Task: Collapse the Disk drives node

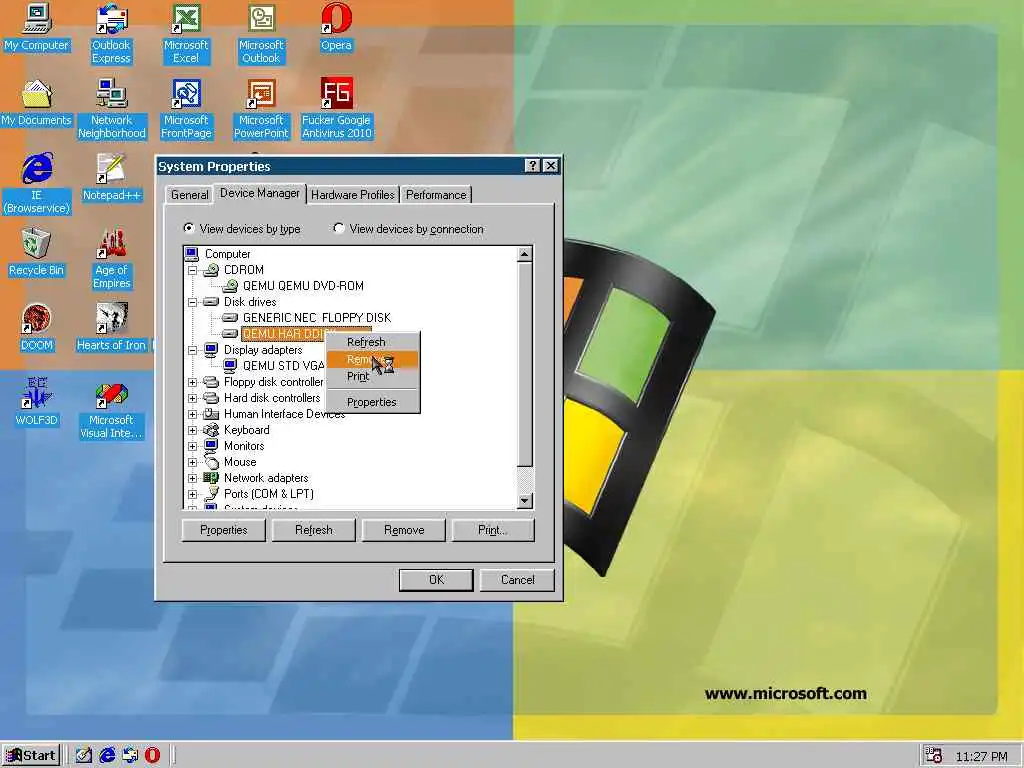Action: pyautogui.click(x=193, y=302)
